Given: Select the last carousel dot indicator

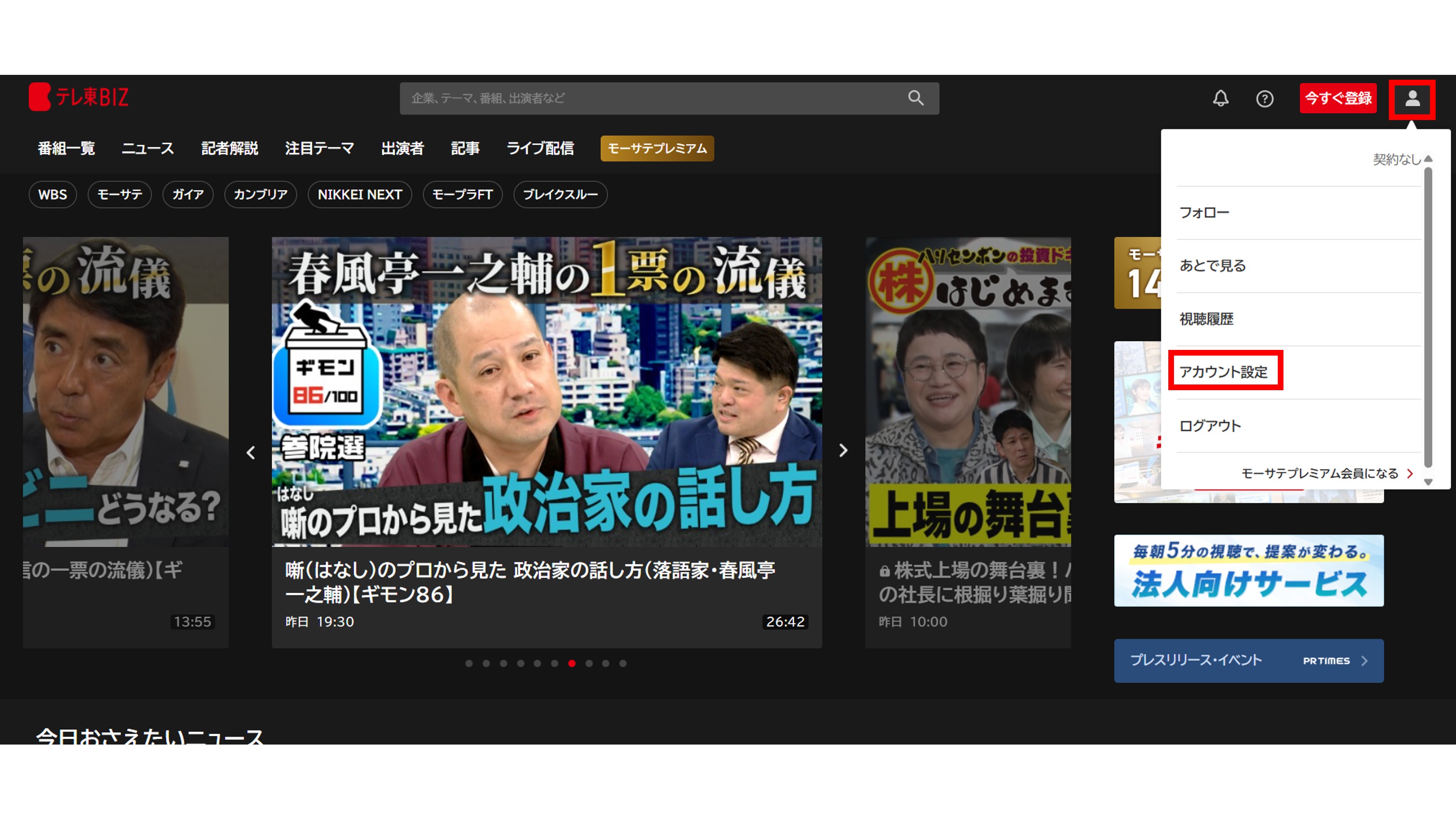Looking at the screenshot, I should coord(622,663).
